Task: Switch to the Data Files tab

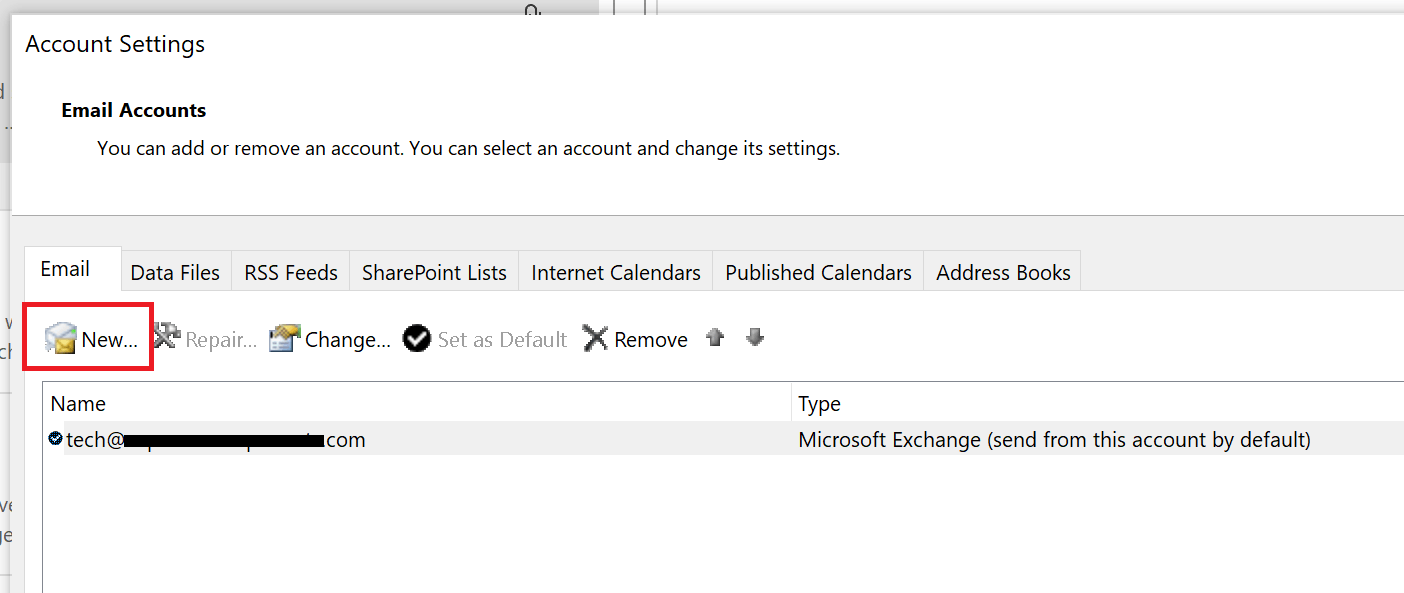Action: tap(175, 271)
